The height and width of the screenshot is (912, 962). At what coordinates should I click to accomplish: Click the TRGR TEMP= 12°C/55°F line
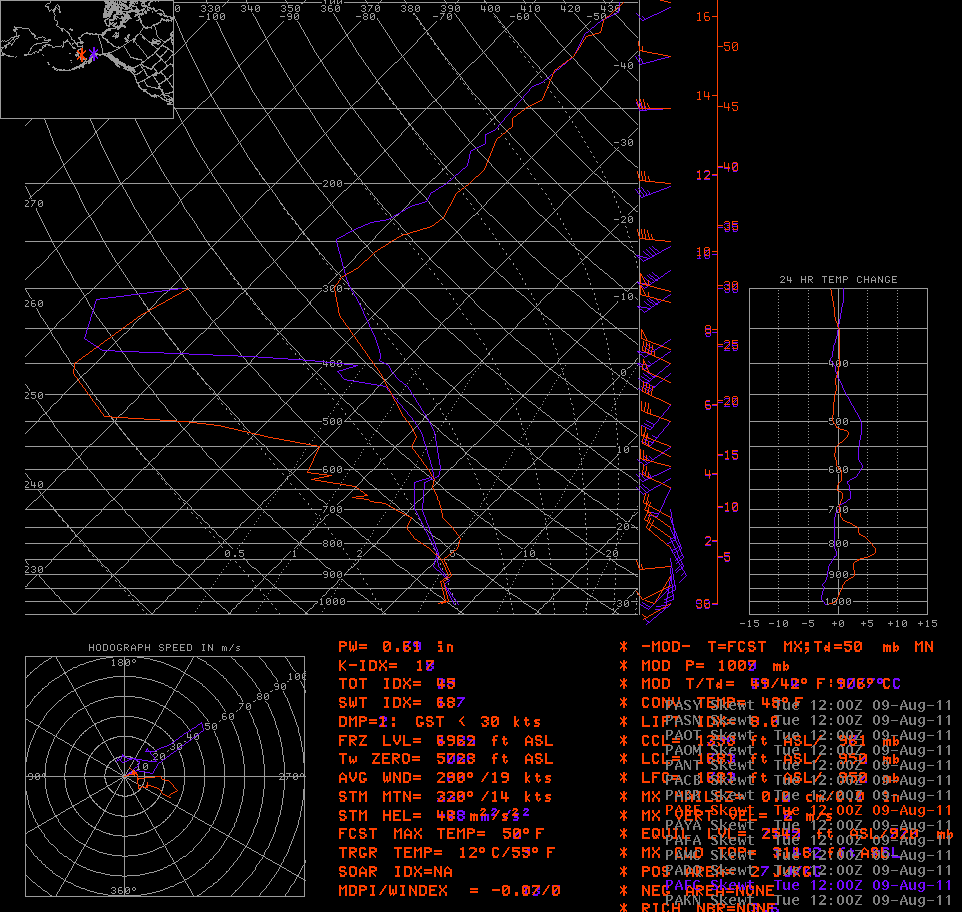[447, 853]
